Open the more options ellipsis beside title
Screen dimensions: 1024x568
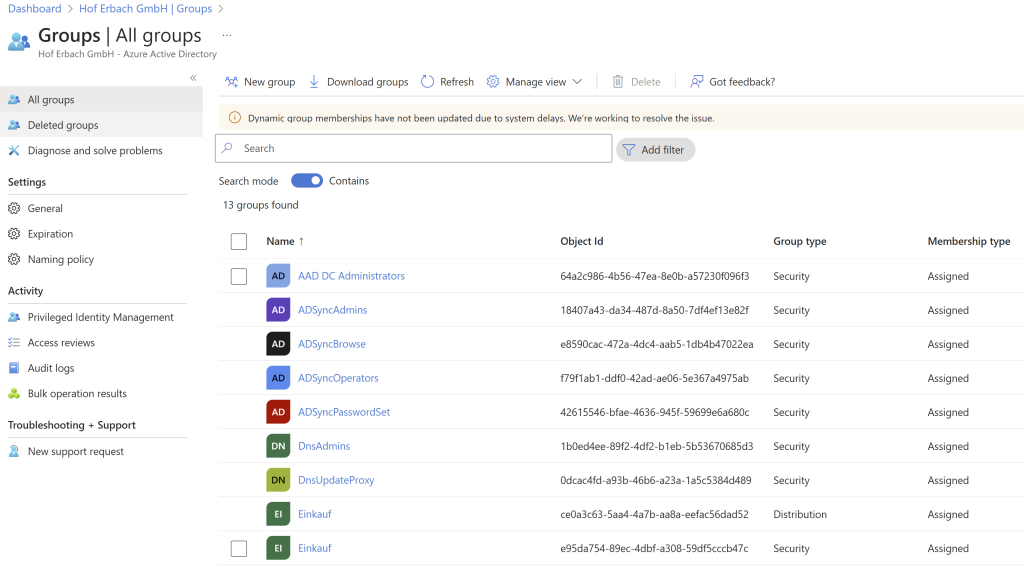226,35
